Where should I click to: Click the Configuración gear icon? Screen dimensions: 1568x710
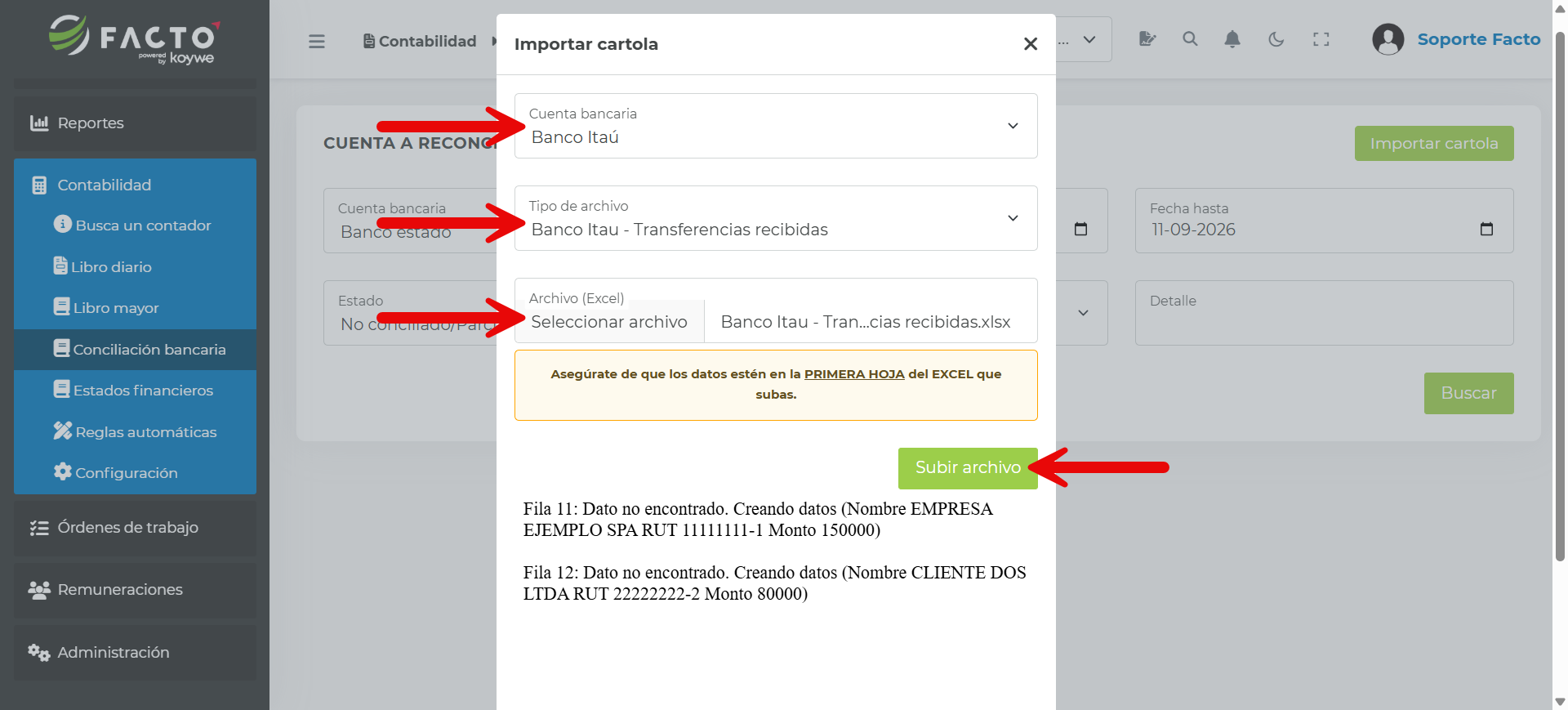(63, 471)
